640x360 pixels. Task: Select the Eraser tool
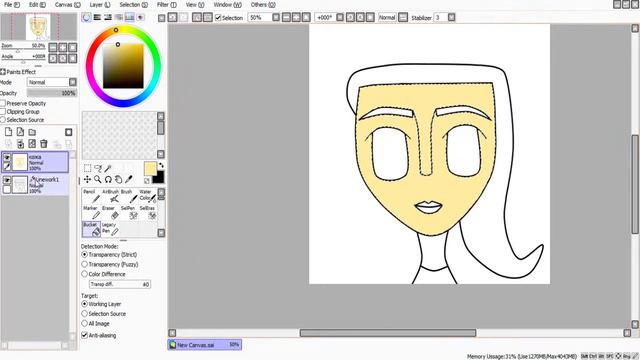coord(110,212)
